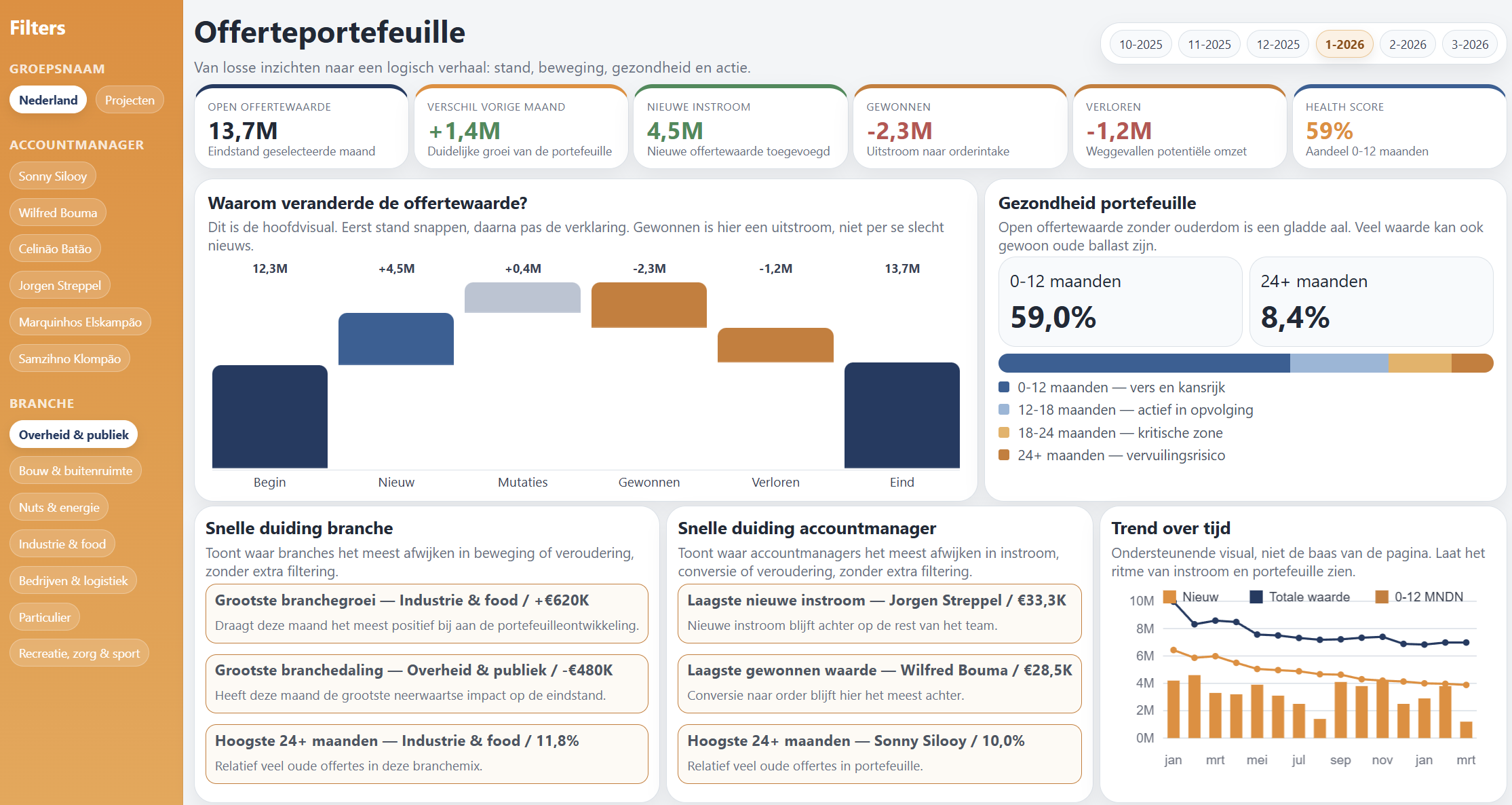Toggle the Overheid & publiek branche filter
1512x805 pixels.
coord(73,434)
